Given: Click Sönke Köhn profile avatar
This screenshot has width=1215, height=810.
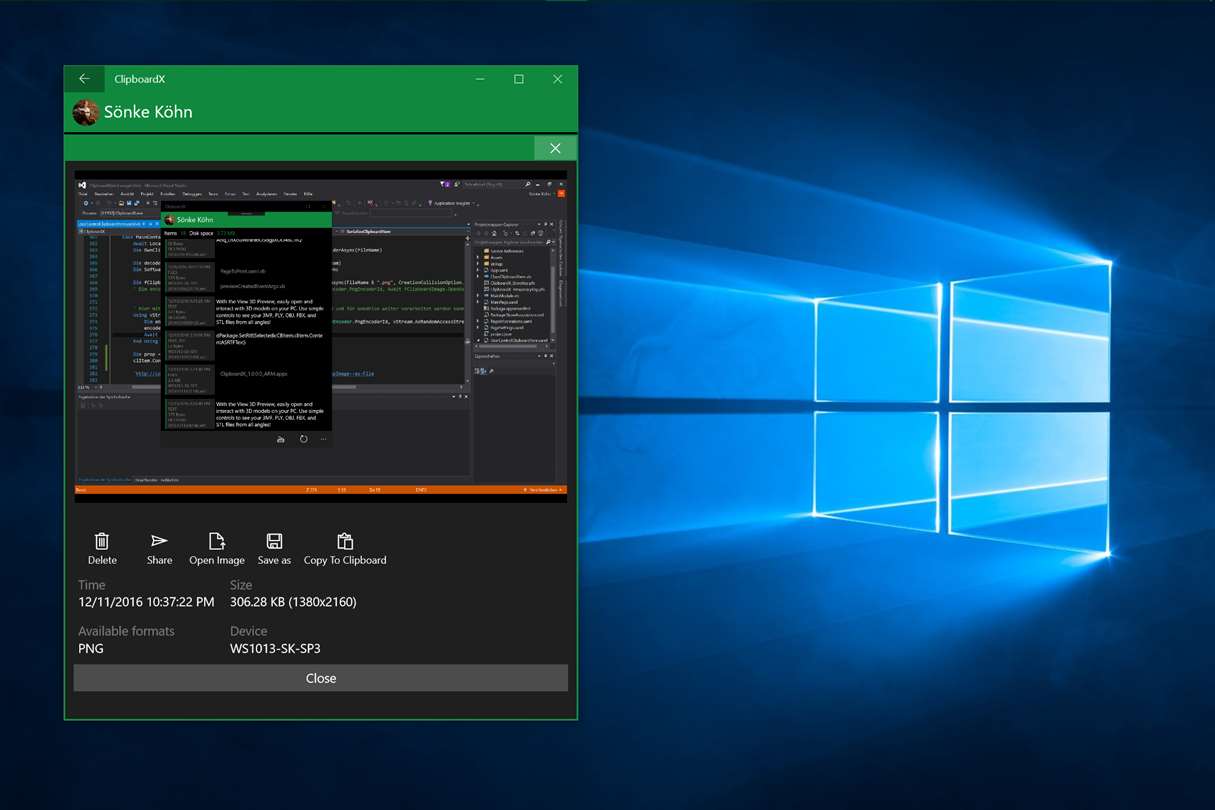Looking at the screenshot, I should pos(86,112).
